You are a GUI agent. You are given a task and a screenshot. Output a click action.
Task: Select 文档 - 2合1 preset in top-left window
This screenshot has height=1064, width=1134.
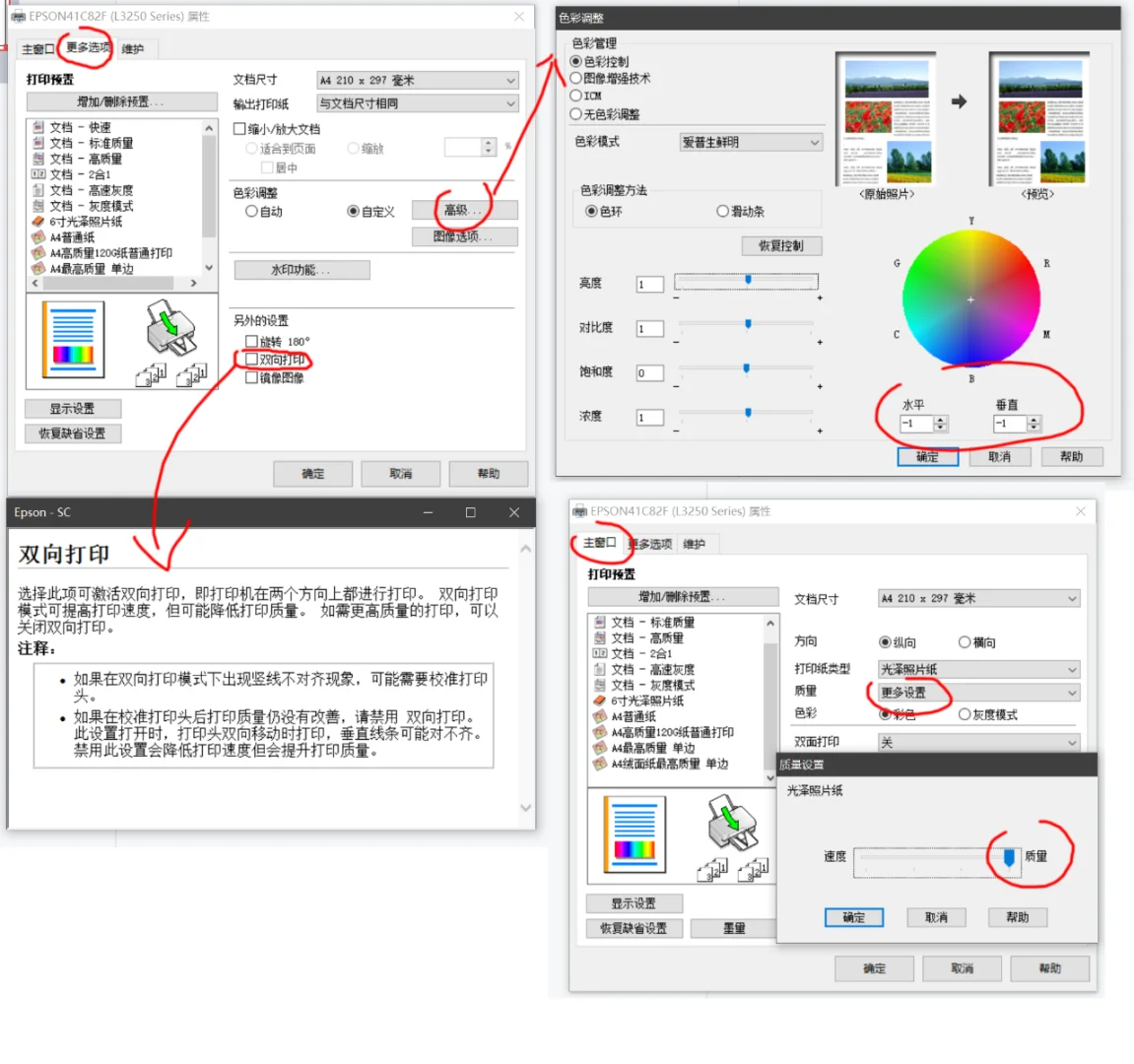[71, 174]
